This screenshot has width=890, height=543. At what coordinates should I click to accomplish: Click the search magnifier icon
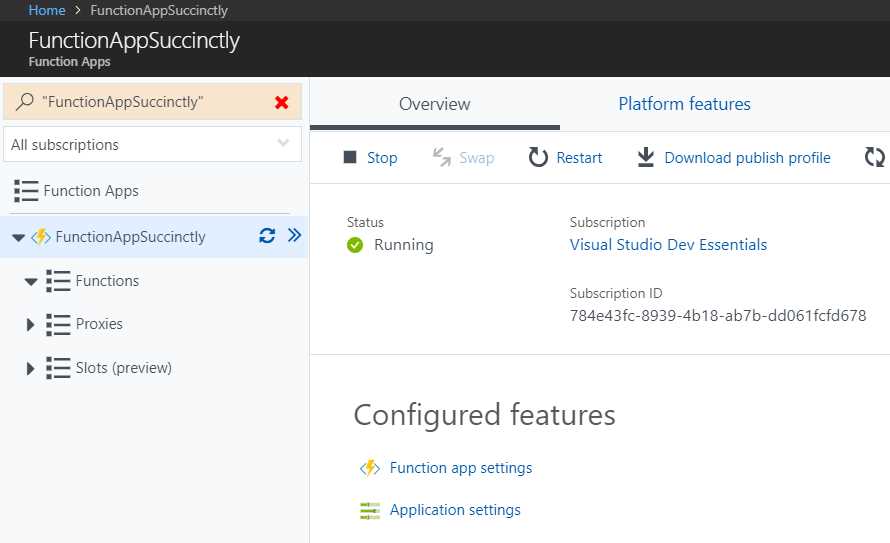coord(24,102)
